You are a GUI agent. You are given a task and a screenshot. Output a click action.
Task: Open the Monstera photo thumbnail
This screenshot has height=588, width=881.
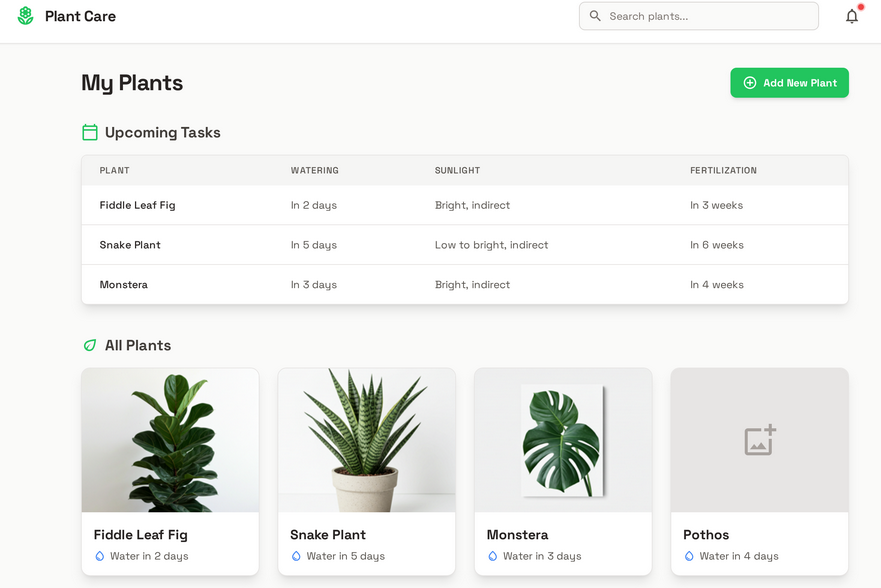(x=563, y=440)
